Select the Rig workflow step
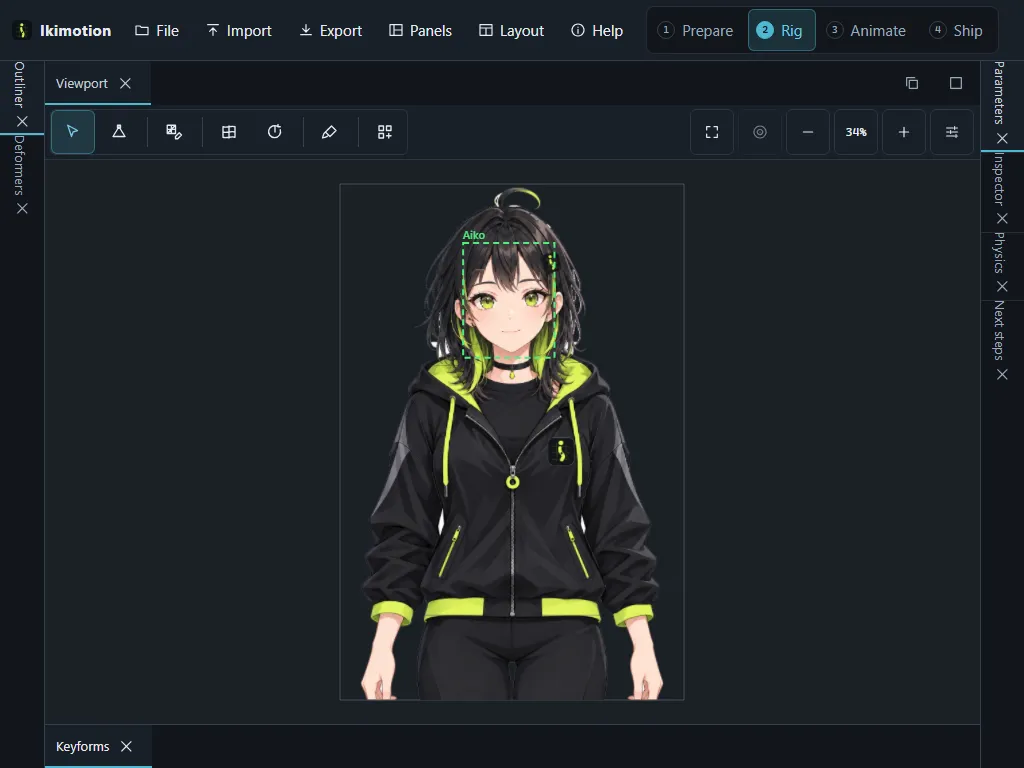This screenshot has width=1024, height=768. (782, 31)
